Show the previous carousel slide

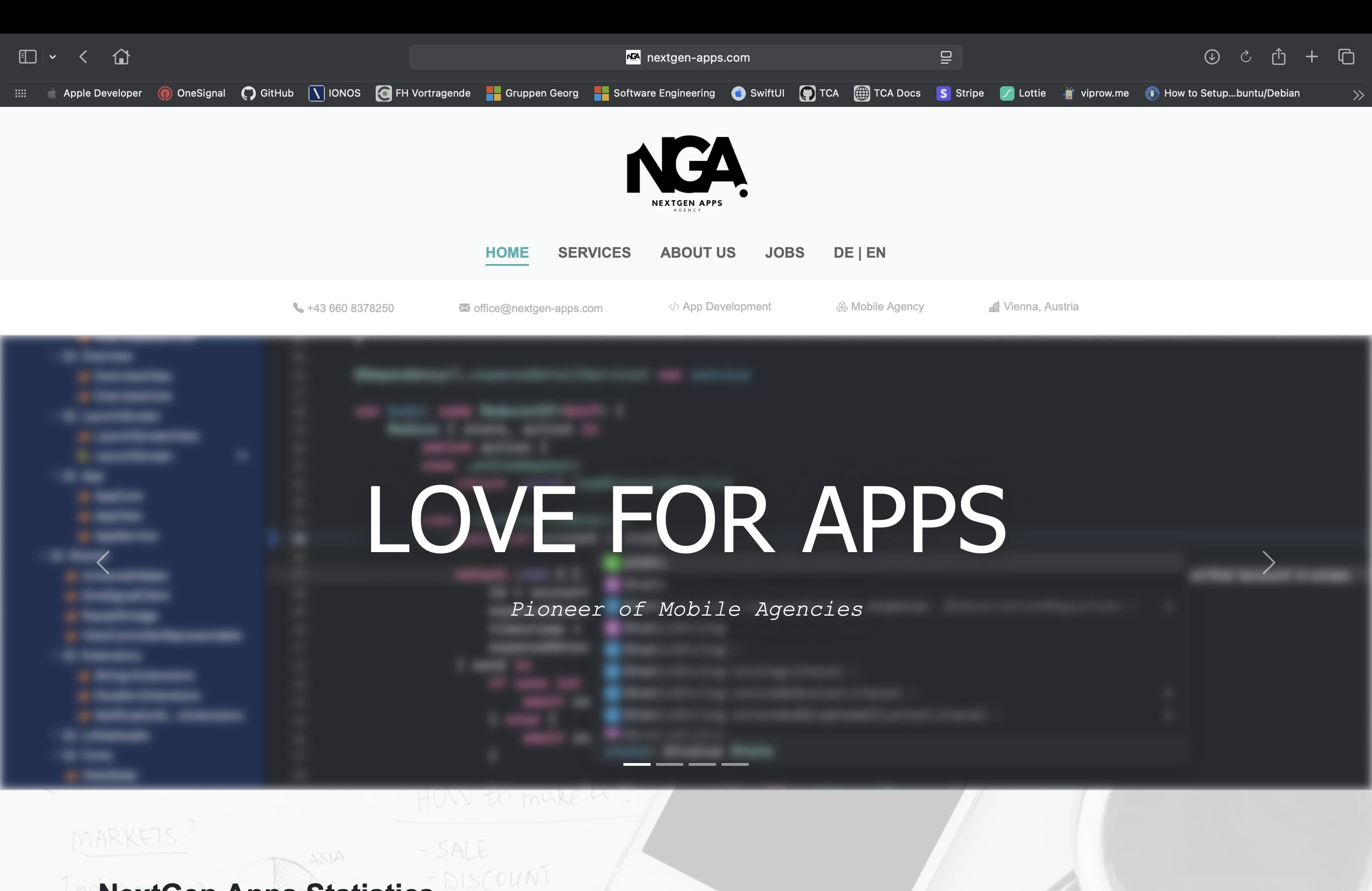click(x=103, y=563)
